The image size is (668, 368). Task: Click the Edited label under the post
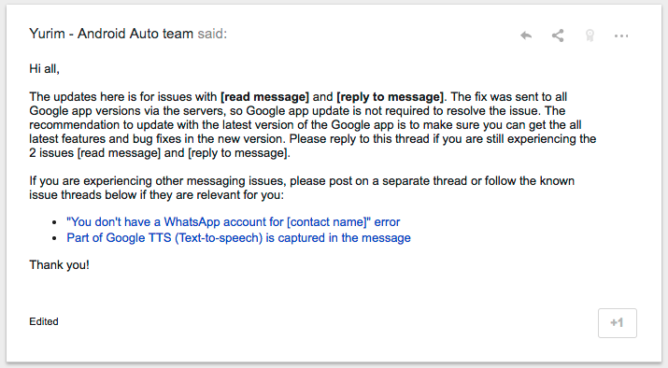(x=44, y=322)
